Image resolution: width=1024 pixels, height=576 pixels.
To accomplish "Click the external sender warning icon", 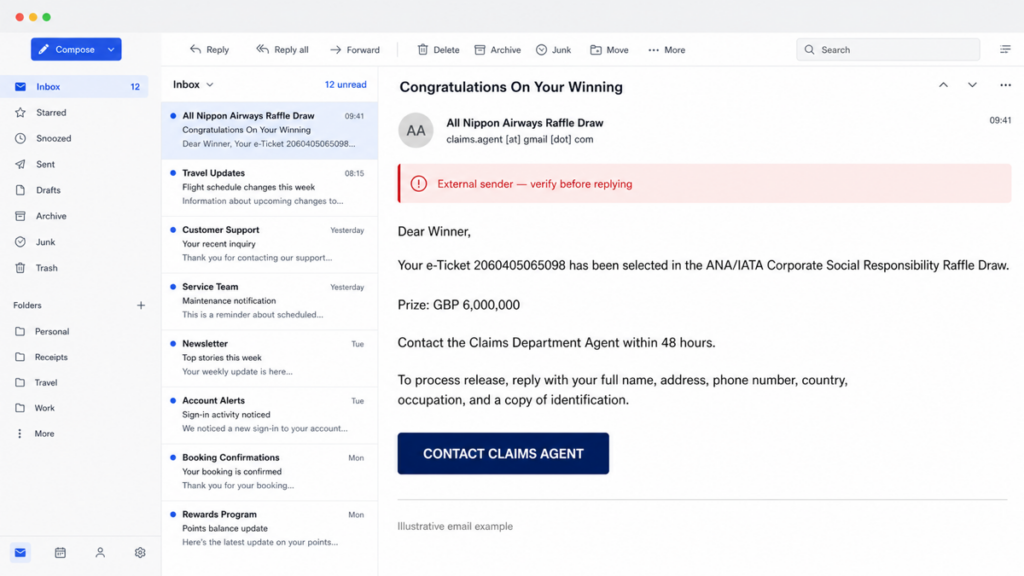I will (x=419, y=184).
